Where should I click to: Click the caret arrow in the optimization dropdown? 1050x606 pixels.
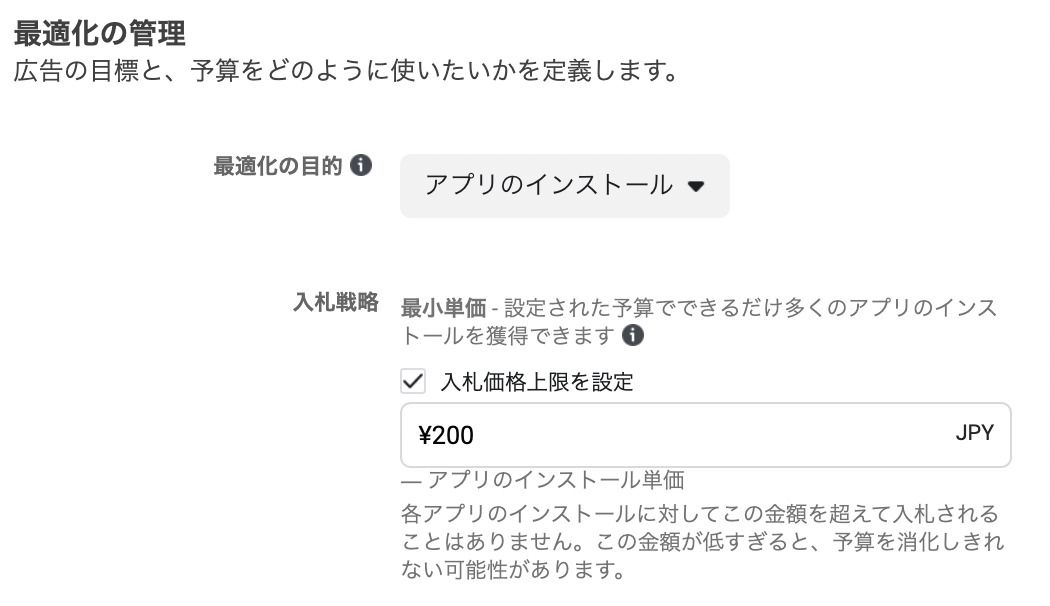697,186
